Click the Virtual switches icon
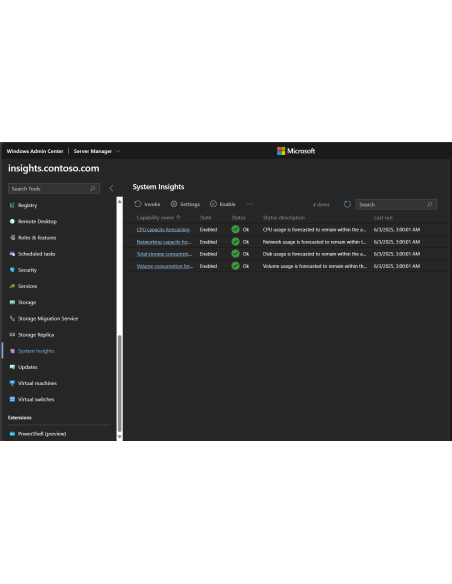452x584 pixels. coord(12,399)
